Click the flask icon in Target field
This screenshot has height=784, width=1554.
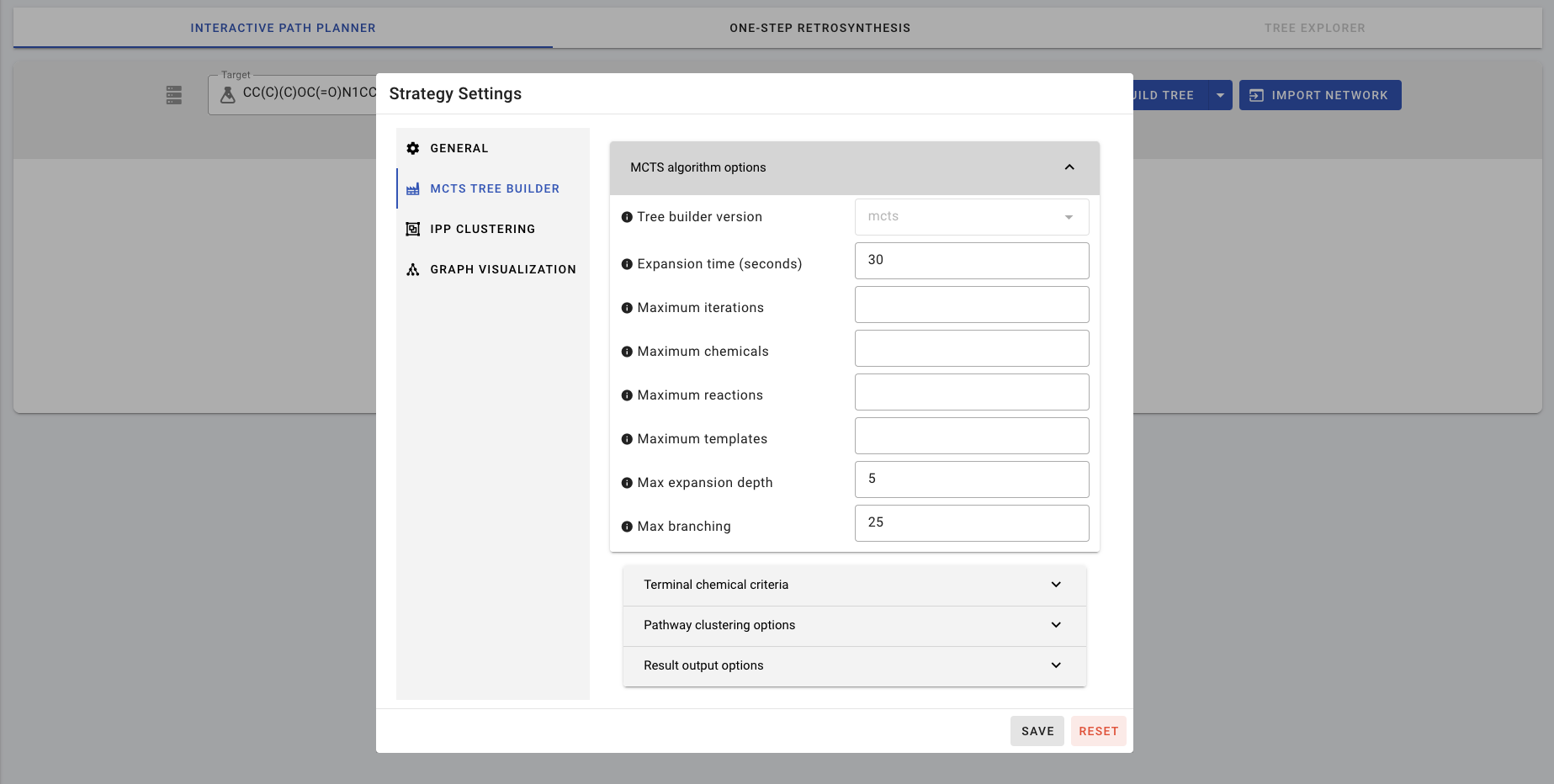[x=227, y=95]
